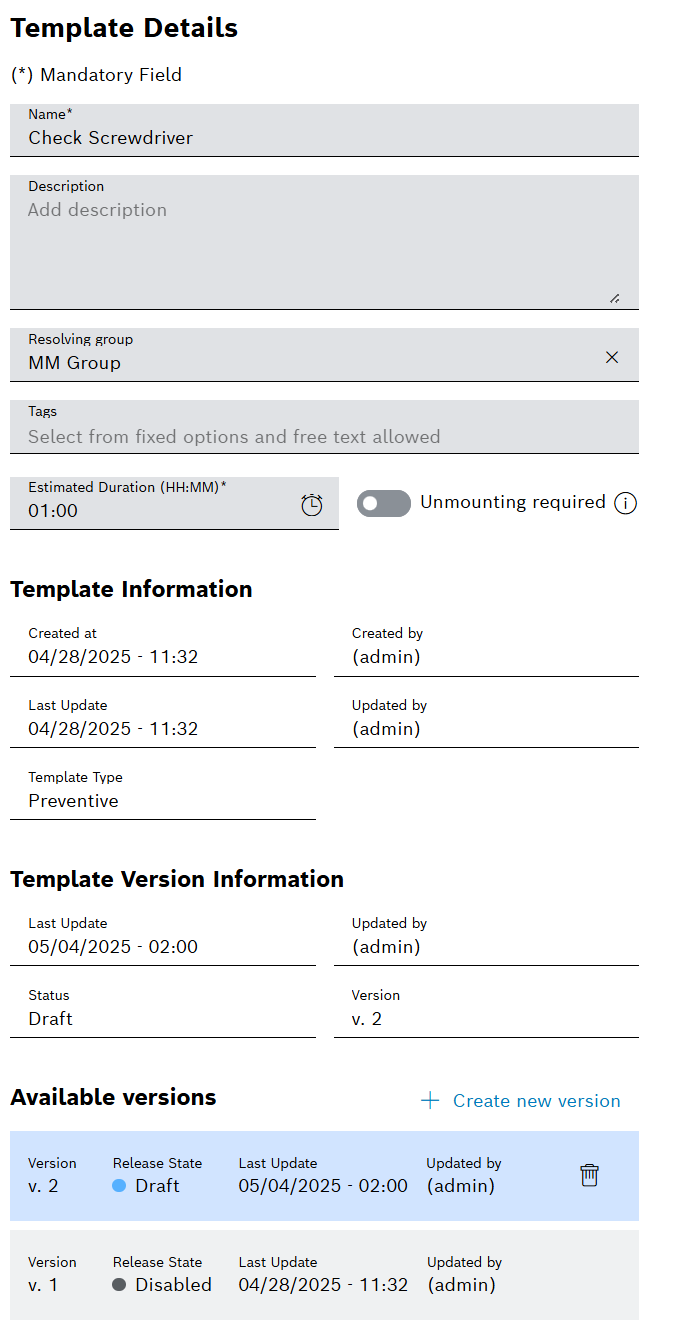Toggle the Unmounting required switch
Image resolution: width=675 pixels, height=1338 pixels.
pos(384,503)
